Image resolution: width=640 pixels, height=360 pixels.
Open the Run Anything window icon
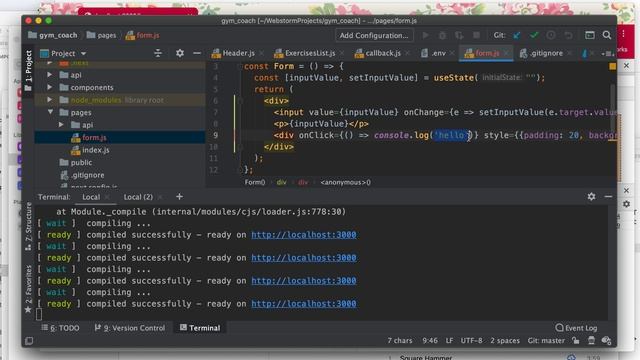tap(590, 36)
